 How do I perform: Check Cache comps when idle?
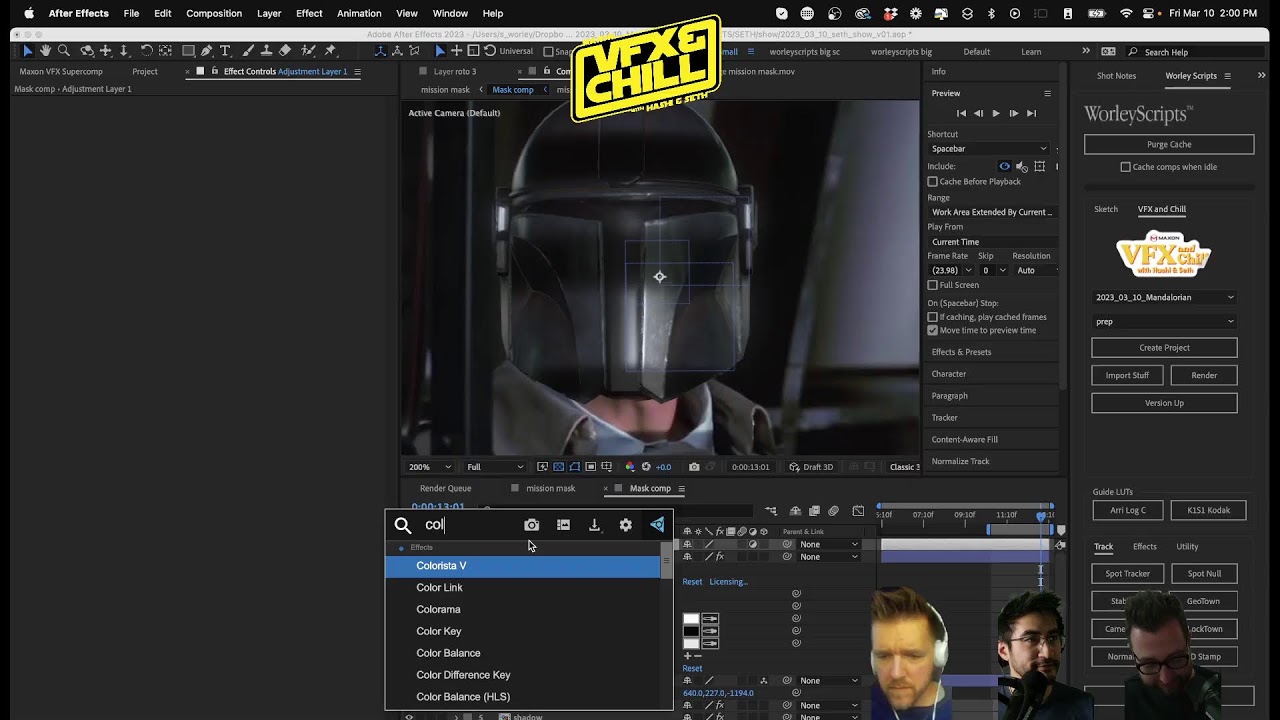(x=1125, y=167)
